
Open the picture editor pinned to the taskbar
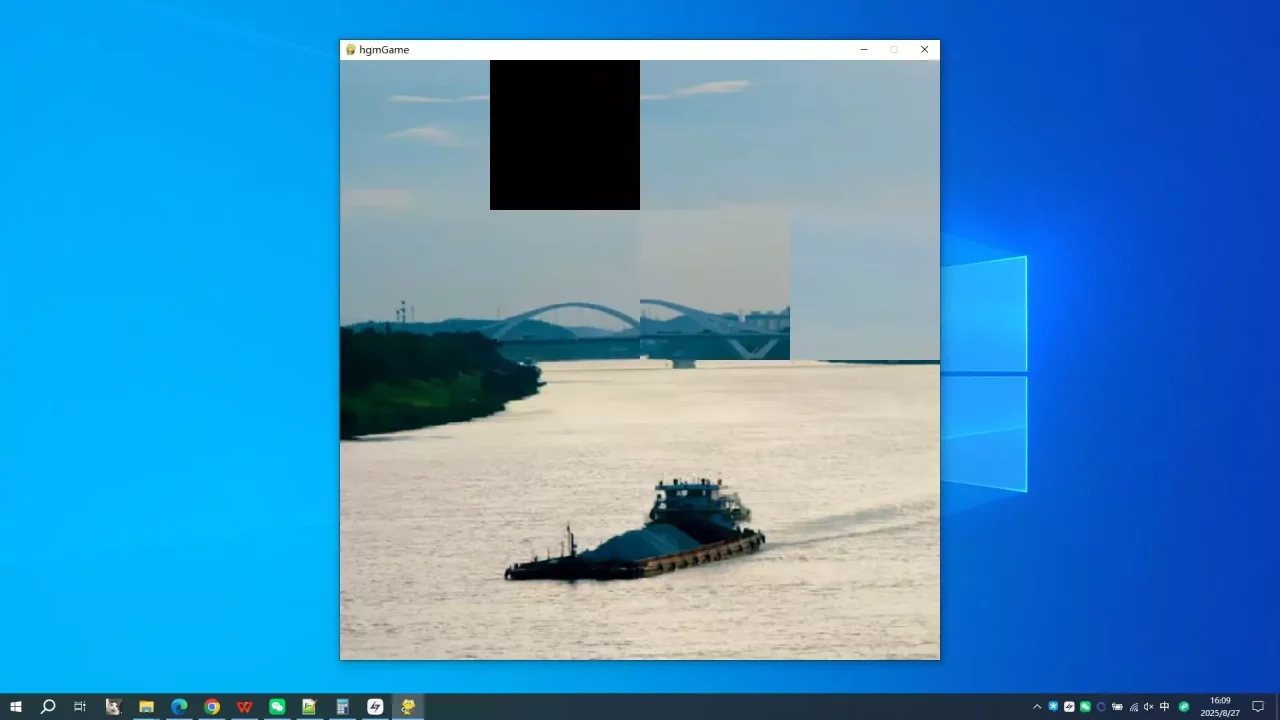click(309, 707)
